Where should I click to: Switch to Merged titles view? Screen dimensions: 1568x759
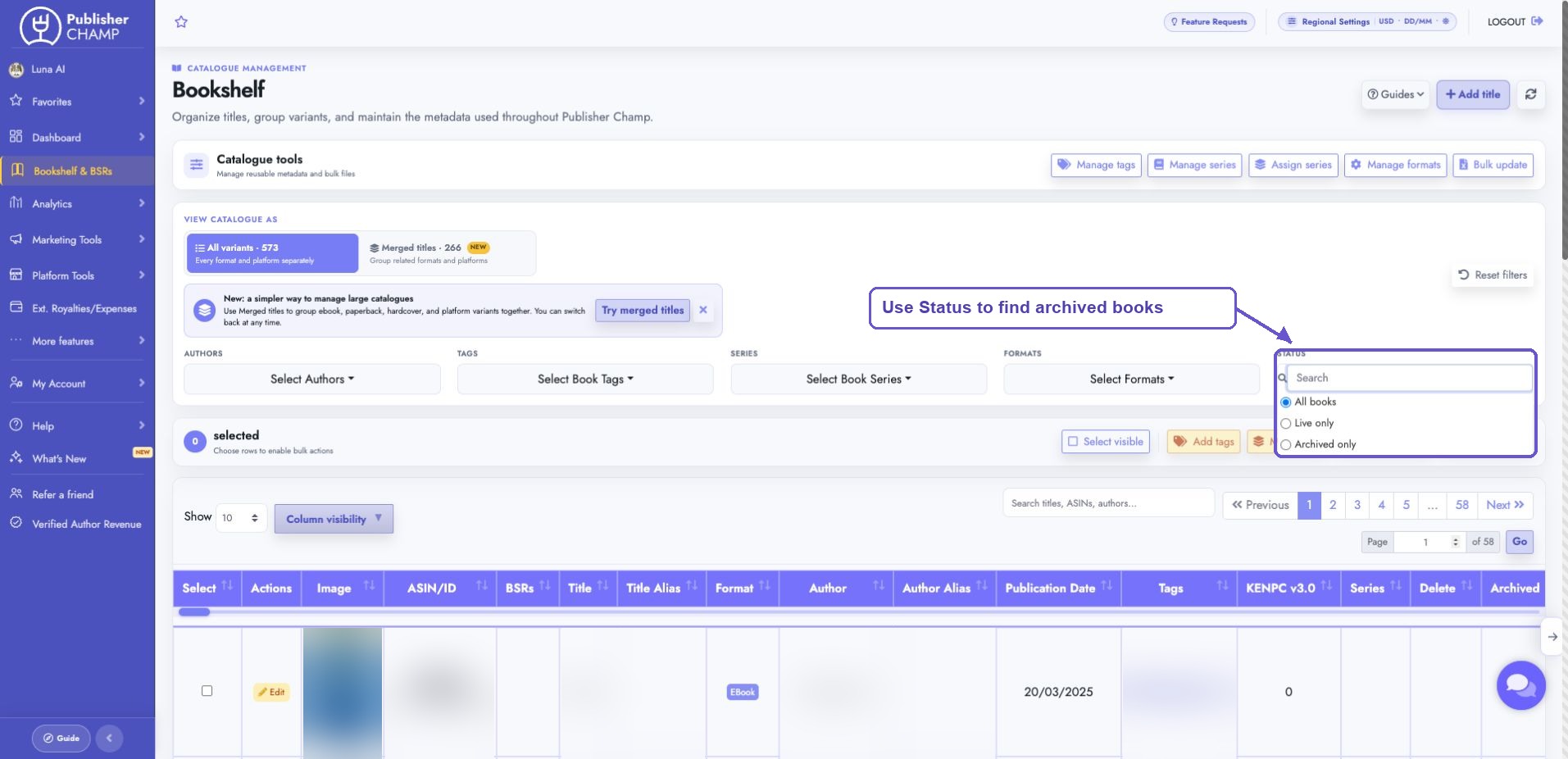point(448,253)
